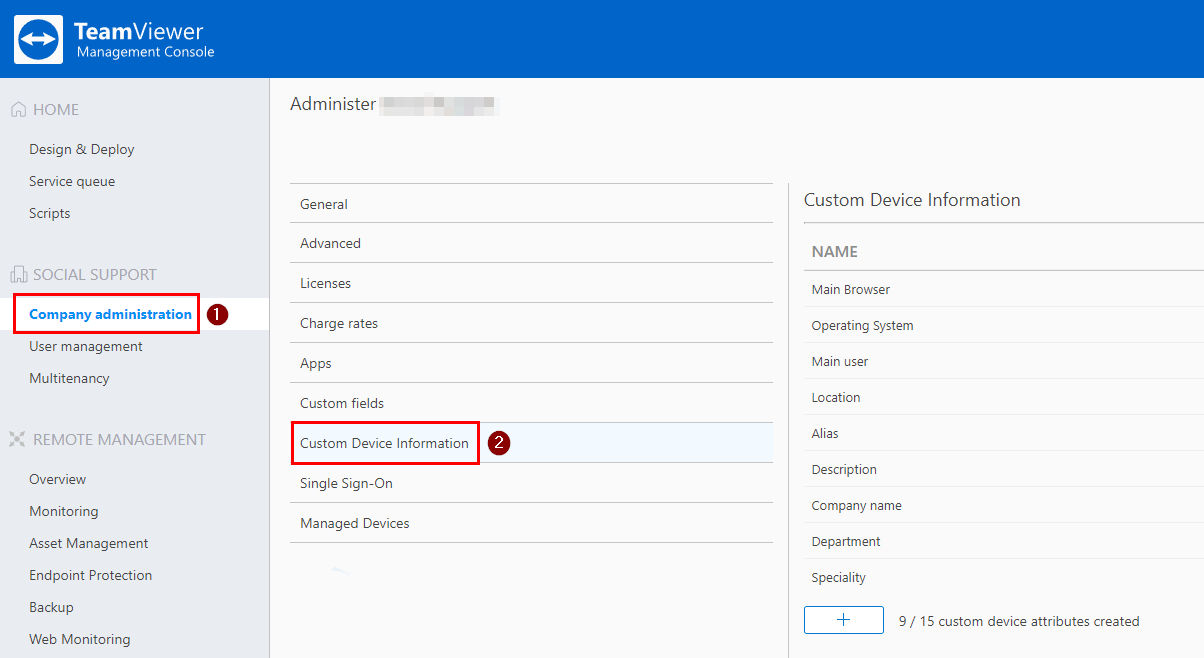
Task: Select Company administration
Action: [x=110, y=314]
